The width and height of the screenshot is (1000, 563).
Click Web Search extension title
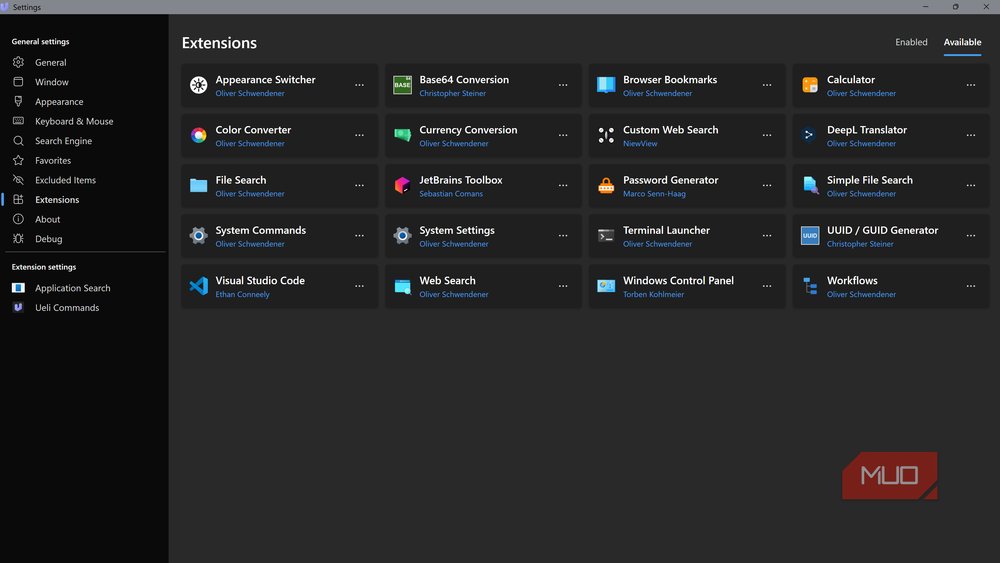pyautogui.click(x=447, y=281)
